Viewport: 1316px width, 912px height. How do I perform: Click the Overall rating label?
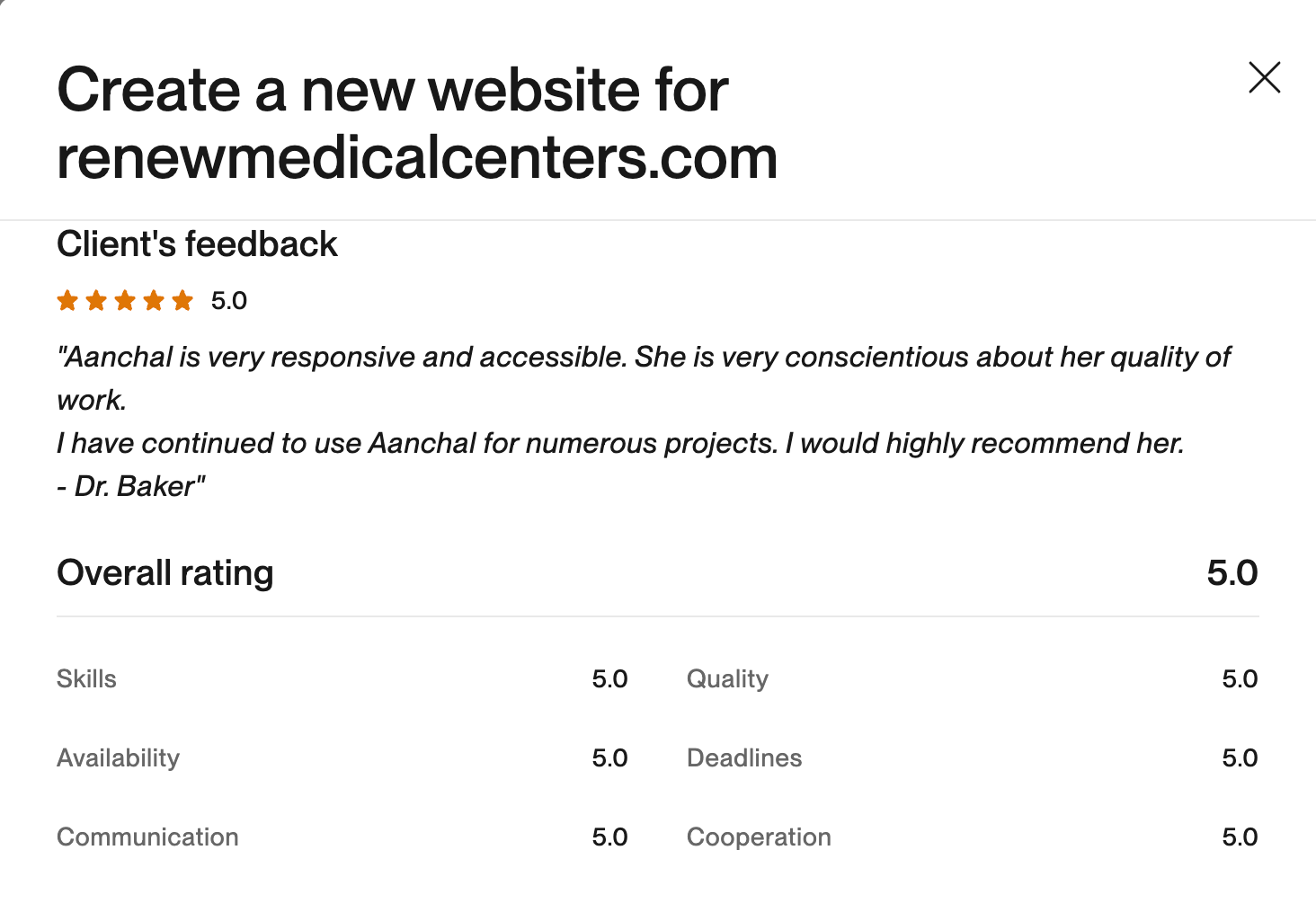pos(164,573)
